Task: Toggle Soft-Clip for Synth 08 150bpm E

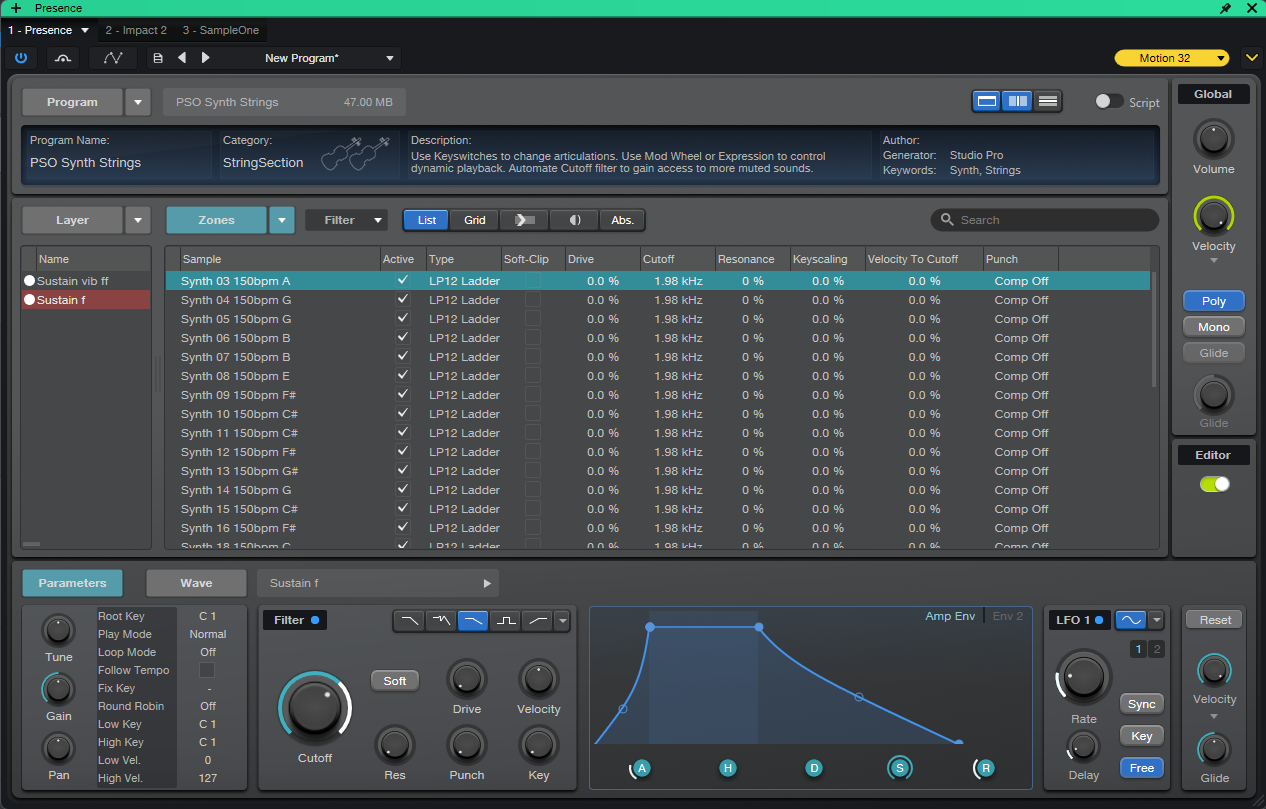Action: click(533, 376)
